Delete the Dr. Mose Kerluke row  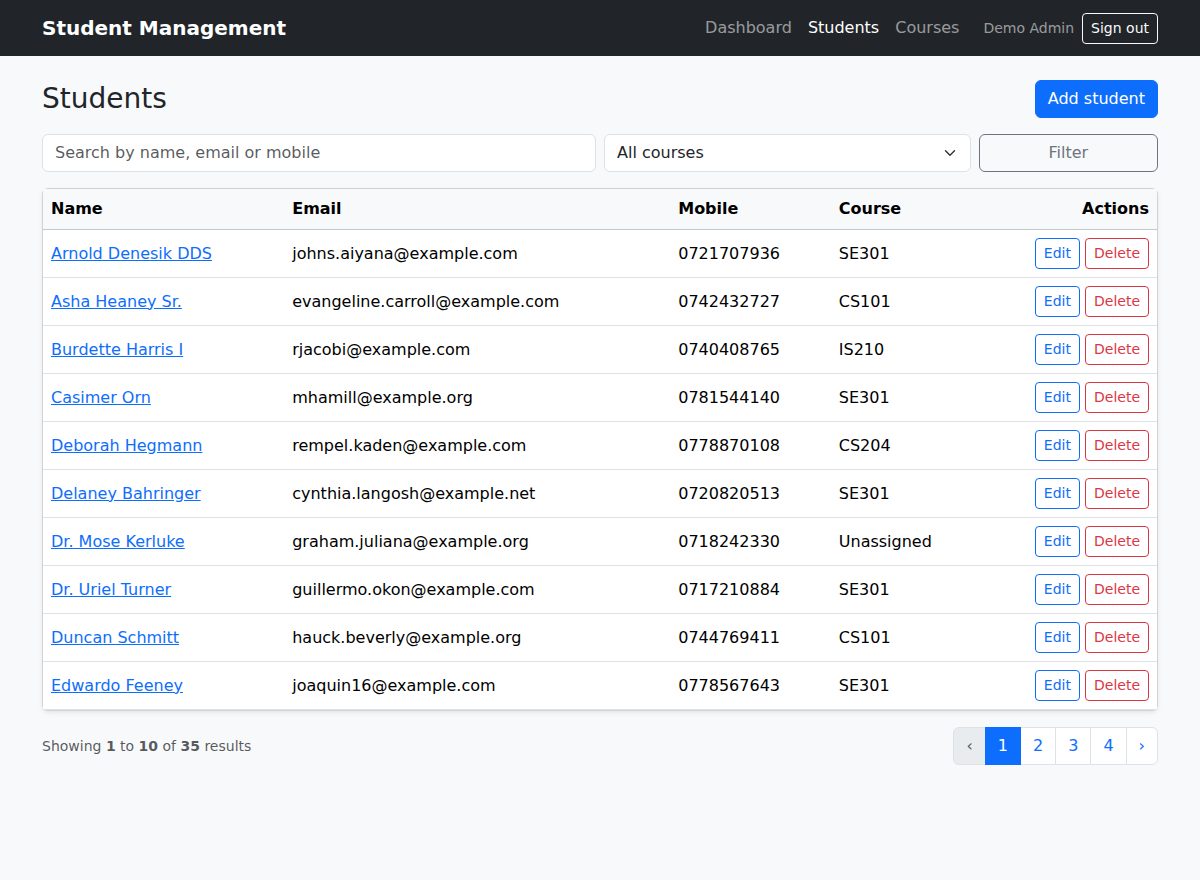tap(1117, 542)
